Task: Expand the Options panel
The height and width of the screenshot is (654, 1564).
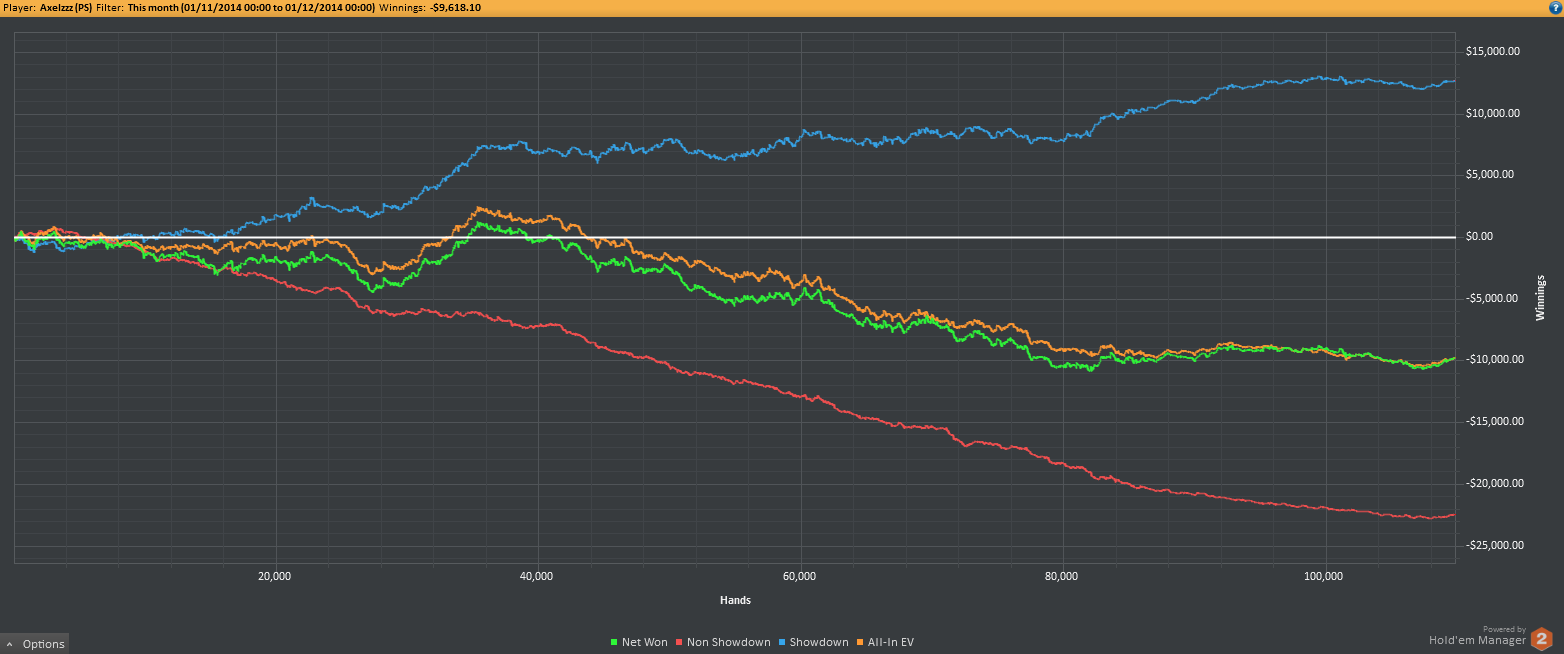Action: [x=35, y=643]
